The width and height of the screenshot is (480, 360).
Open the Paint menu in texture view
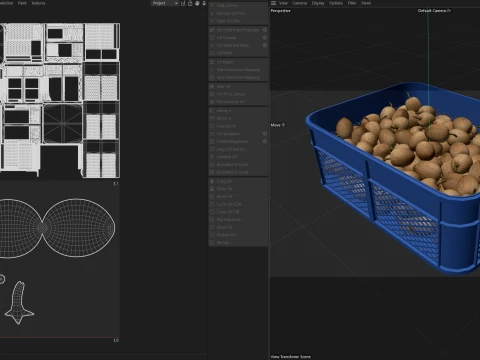pos(22,3)
